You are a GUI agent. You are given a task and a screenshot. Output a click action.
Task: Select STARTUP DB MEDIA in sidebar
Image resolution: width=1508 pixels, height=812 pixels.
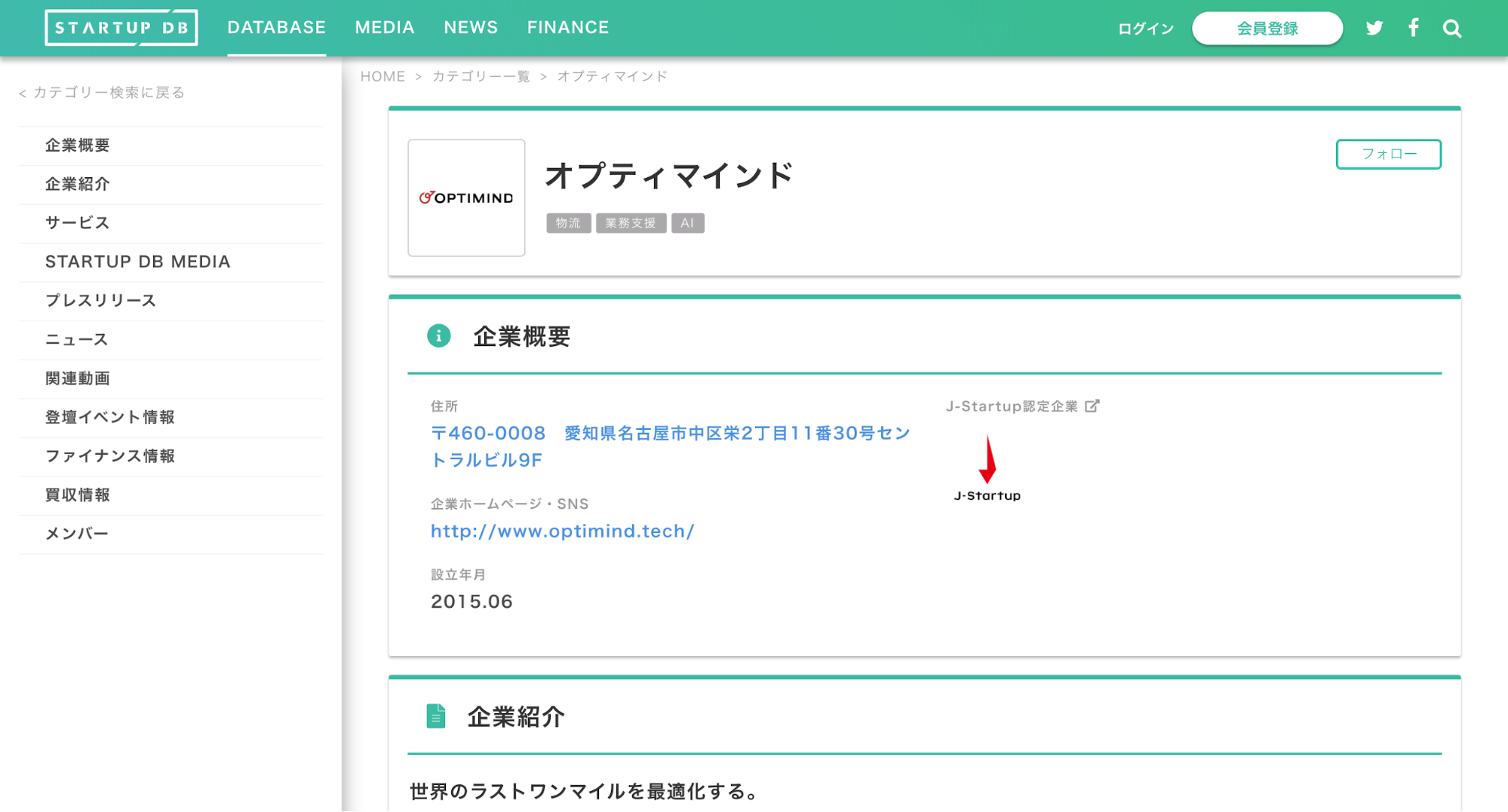tap(170, 262)
